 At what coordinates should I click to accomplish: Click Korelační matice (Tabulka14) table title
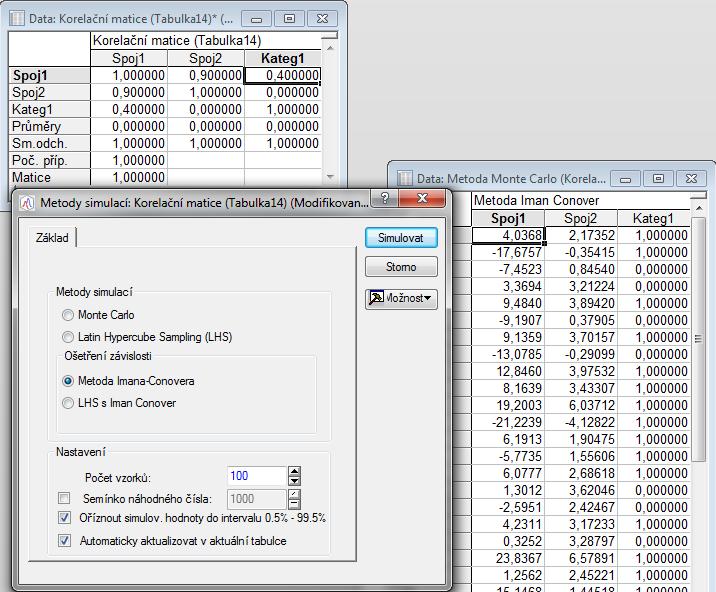click(x=177, y=41)
